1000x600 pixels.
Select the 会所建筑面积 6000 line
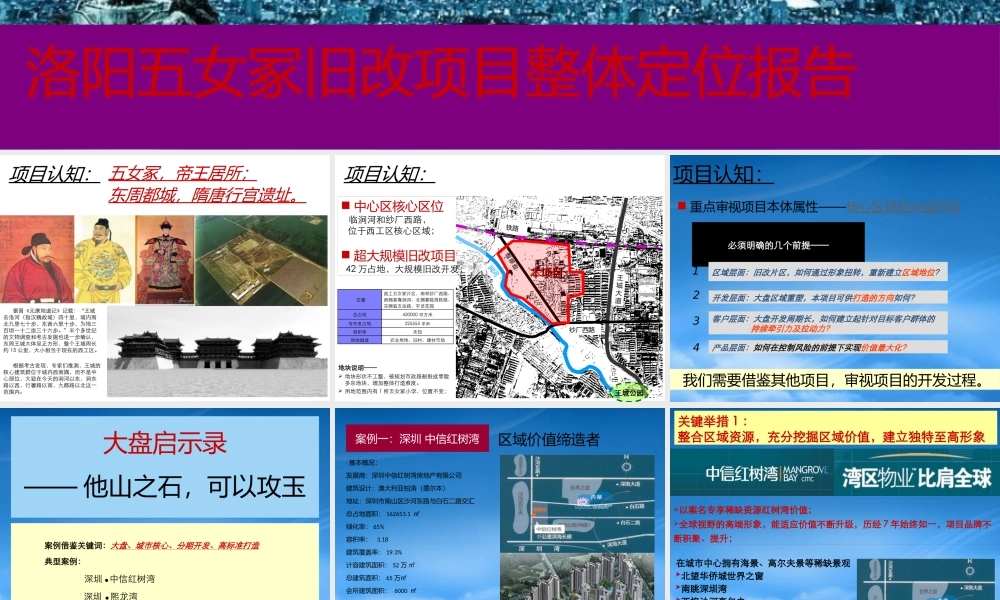381,590
